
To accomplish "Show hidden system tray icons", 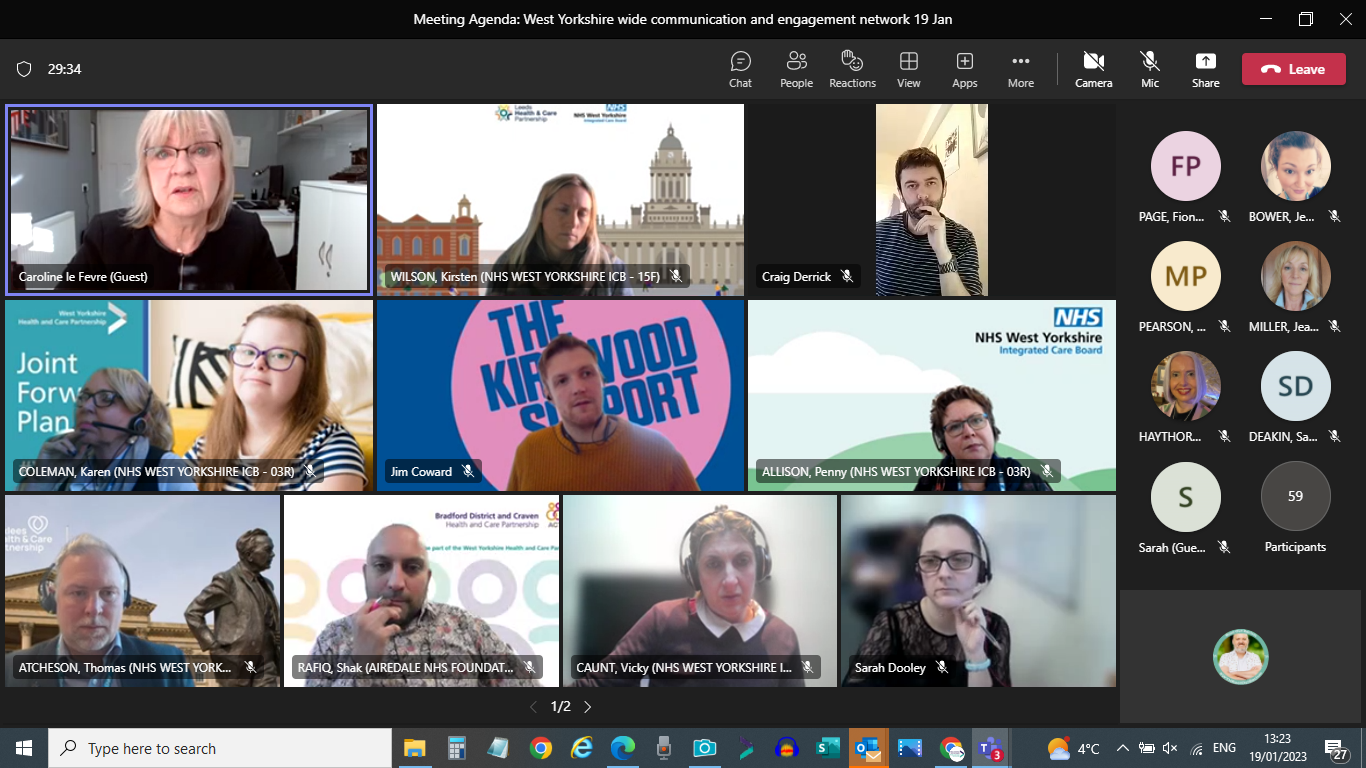I will coord(1123,748).
